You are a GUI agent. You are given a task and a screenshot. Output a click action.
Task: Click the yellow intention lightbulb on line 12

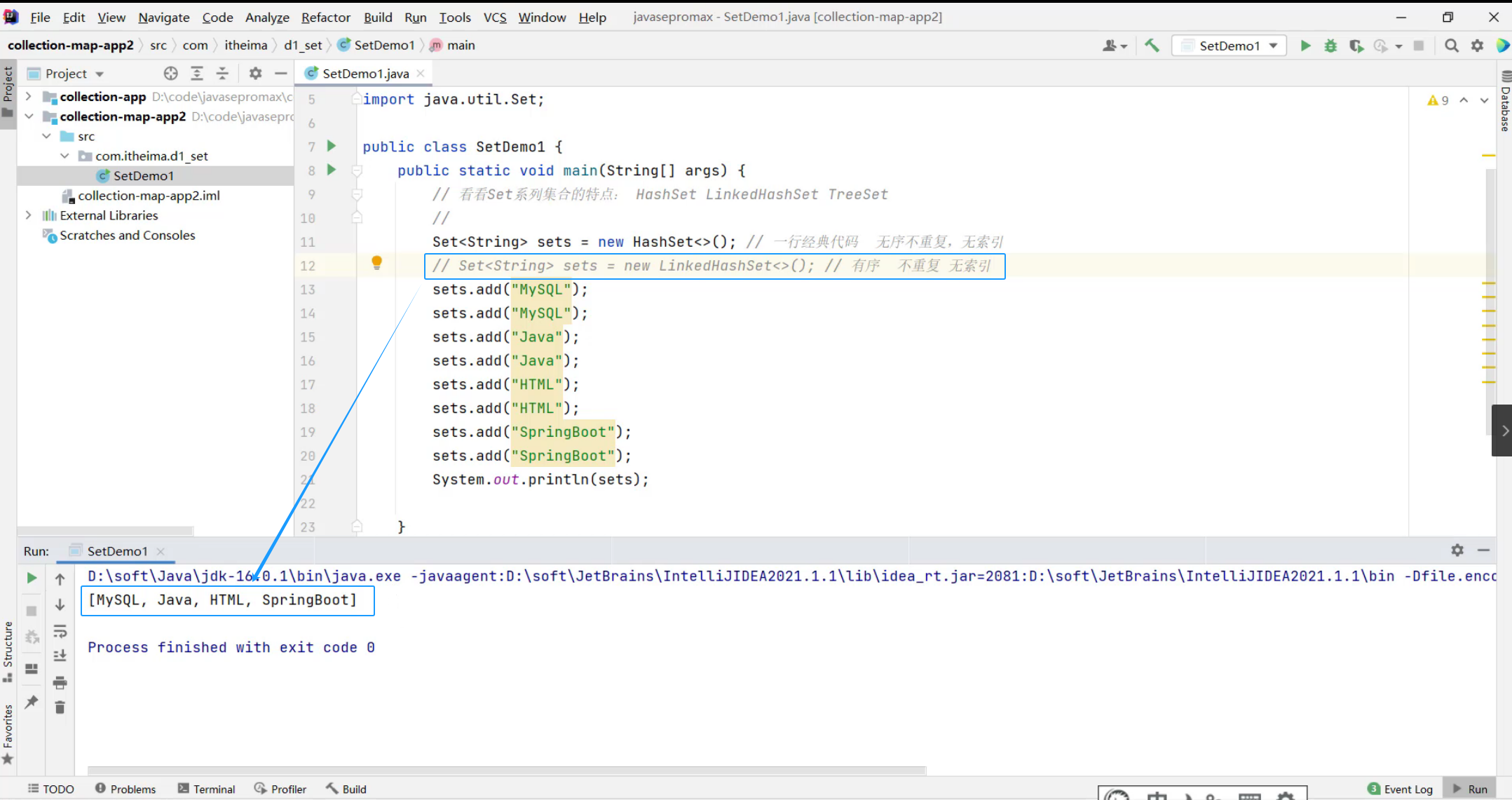pyautogui.click(x=376, y=263)
